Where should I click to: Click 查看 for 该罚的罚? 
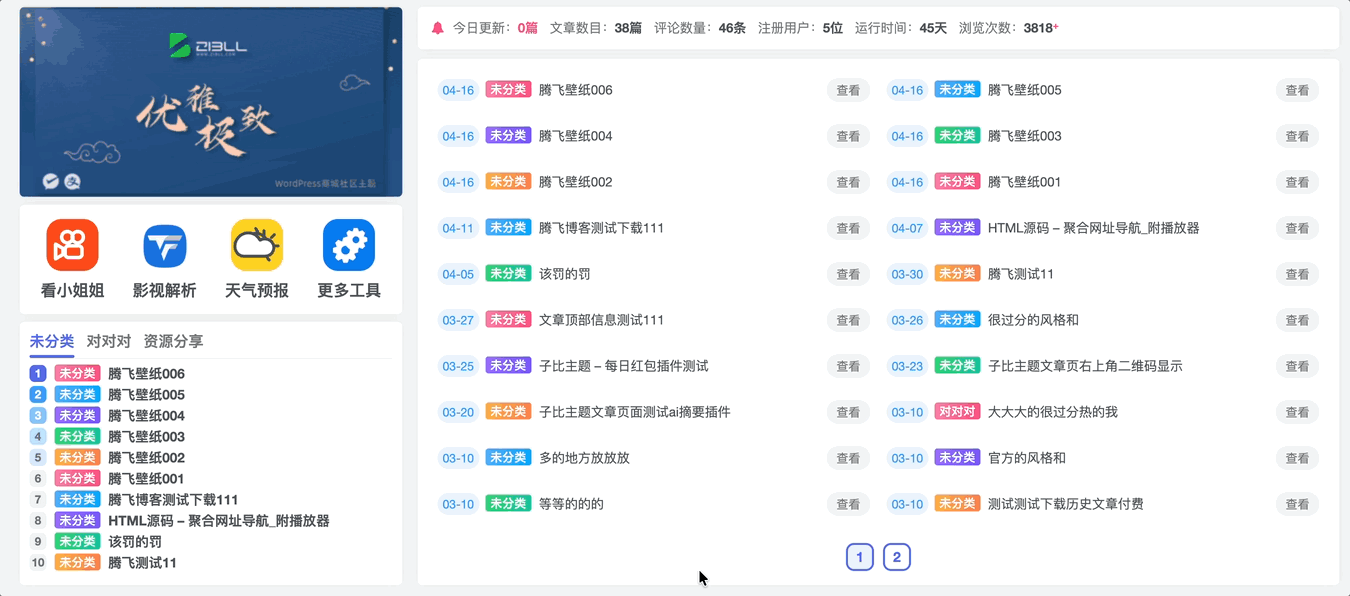click(x=848, y=274)
